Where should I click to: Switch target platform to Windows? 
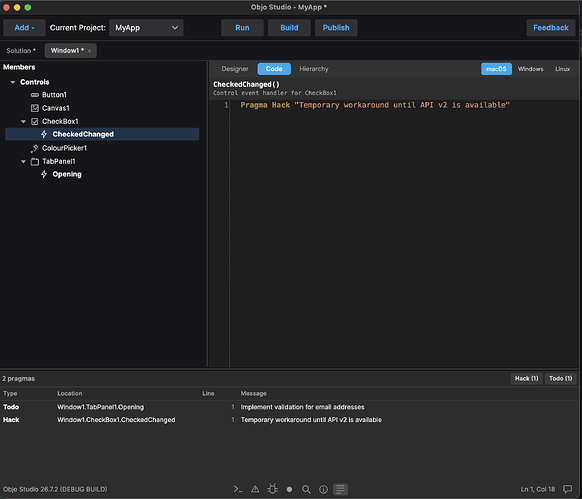530,69
